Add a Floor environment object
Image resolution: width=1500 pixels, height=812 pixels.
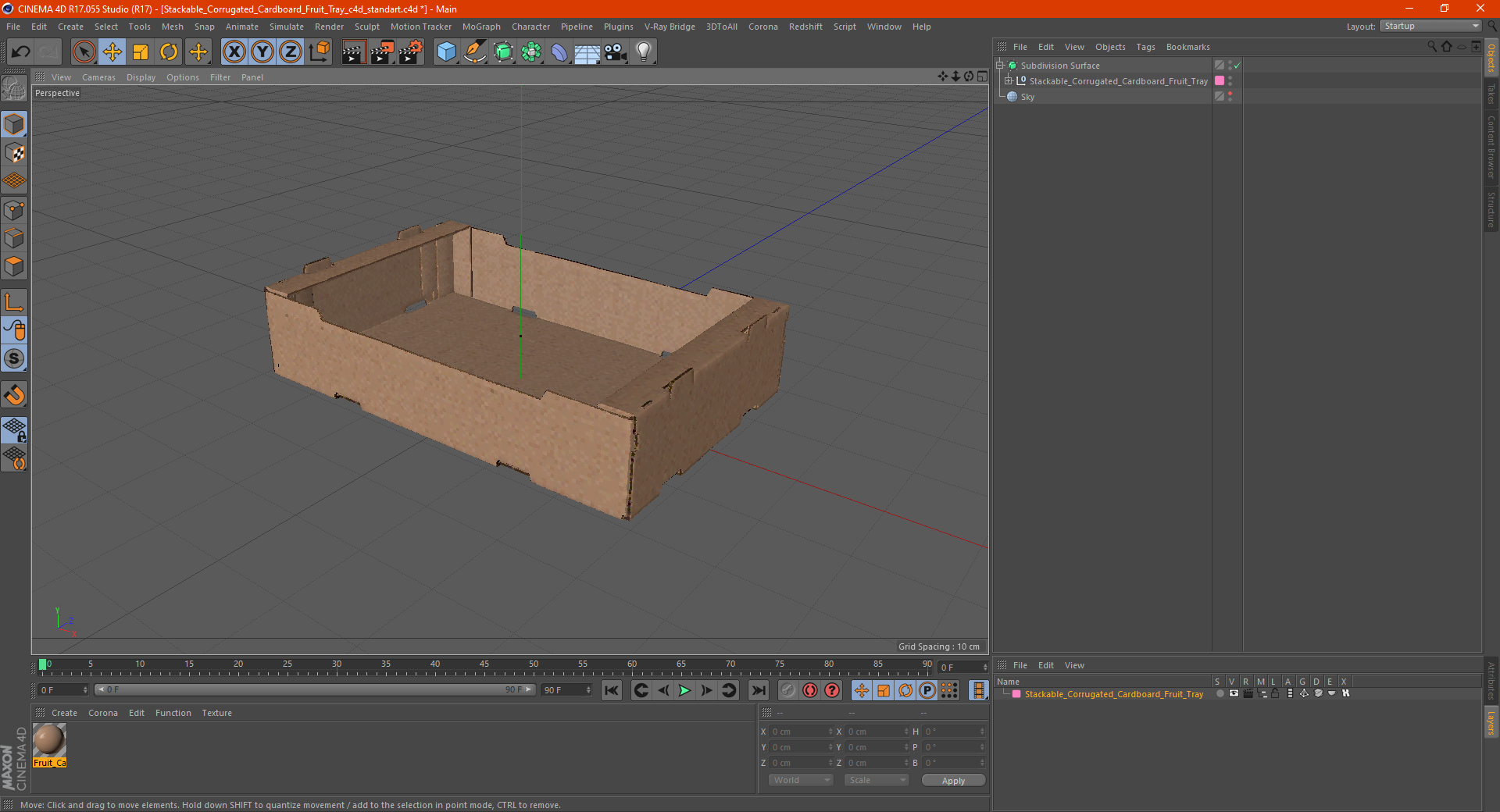(587, 52)
